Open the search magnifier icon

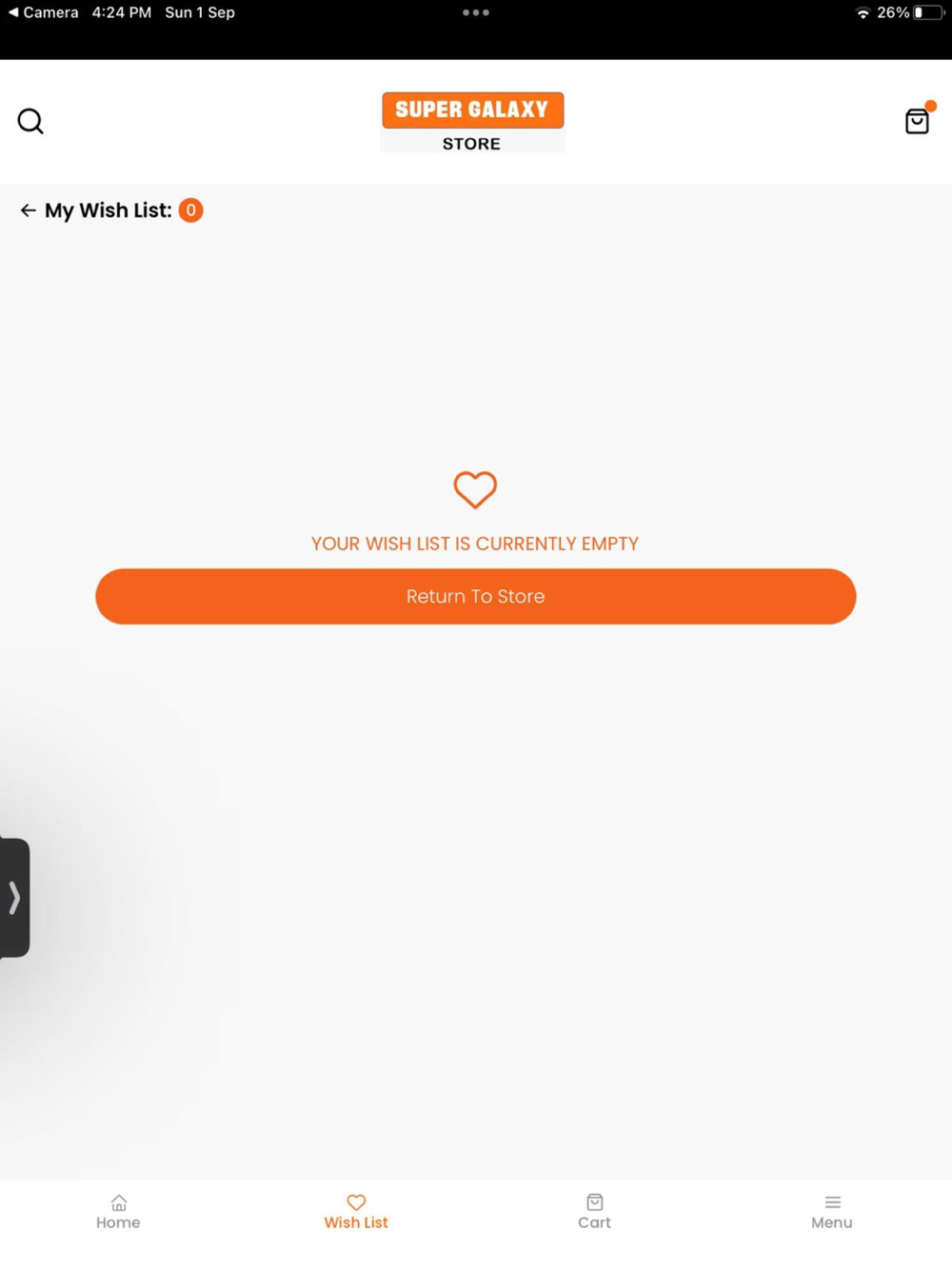click(x=30, y=121)
